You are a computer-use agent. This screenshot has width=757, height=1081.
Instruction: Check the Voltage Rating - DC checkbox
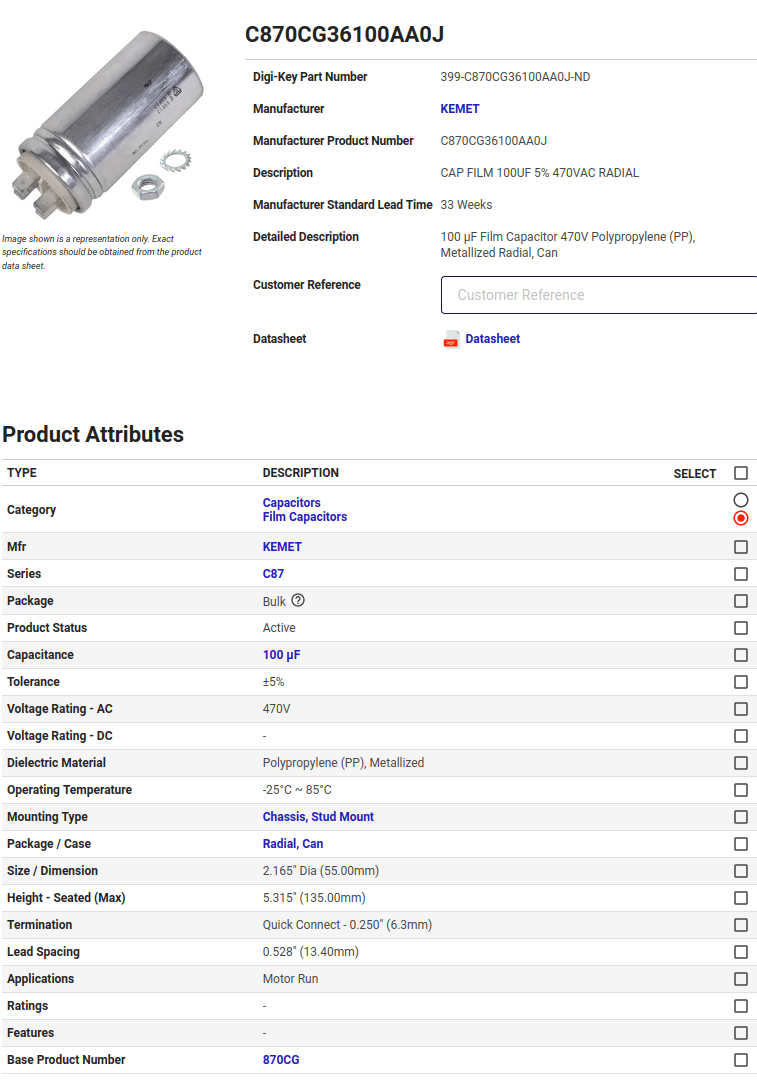point(741,736)
